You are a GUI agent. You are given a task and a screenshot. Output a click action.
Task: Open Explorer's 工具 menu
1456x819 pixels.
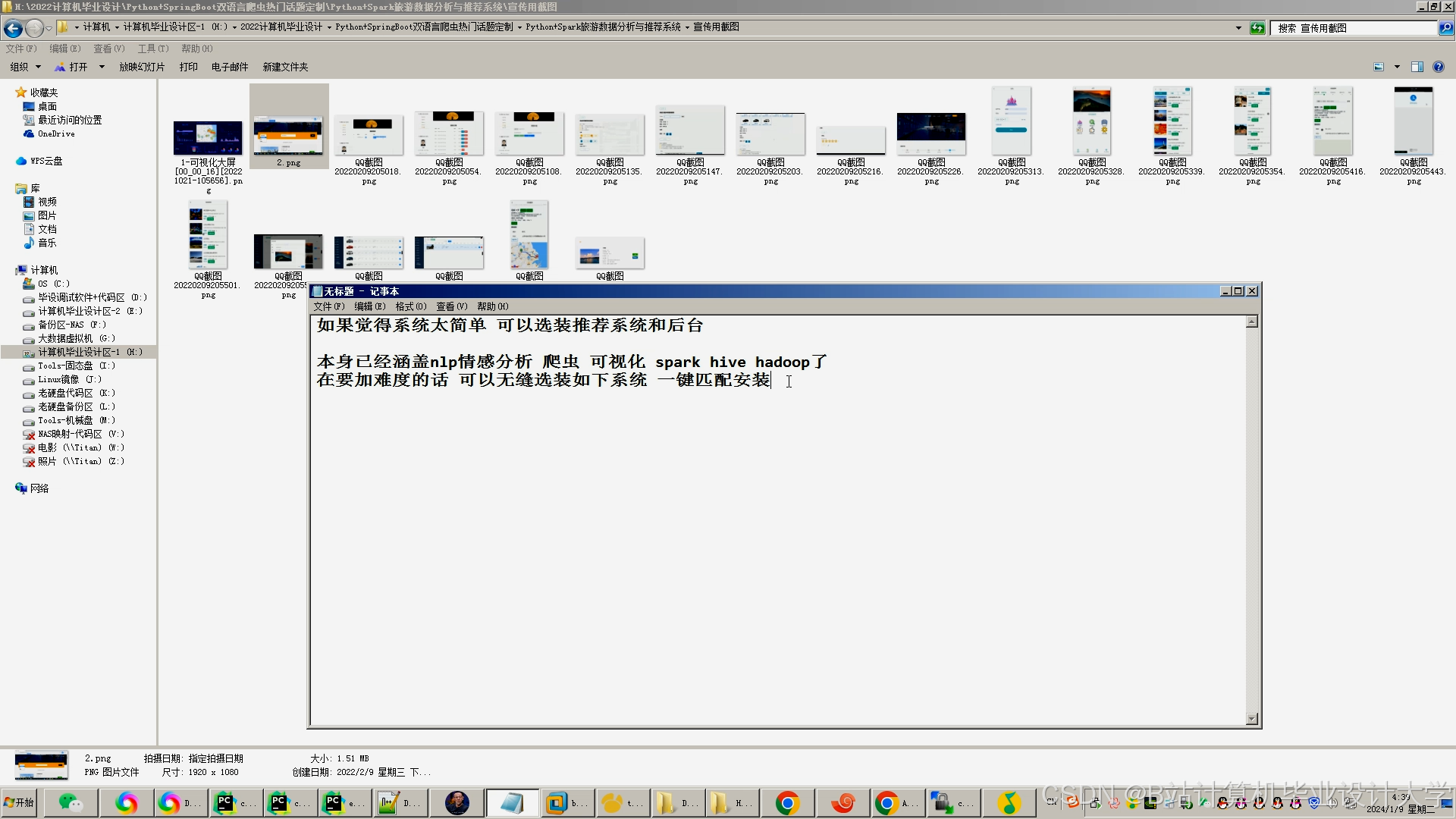point(152,49)
